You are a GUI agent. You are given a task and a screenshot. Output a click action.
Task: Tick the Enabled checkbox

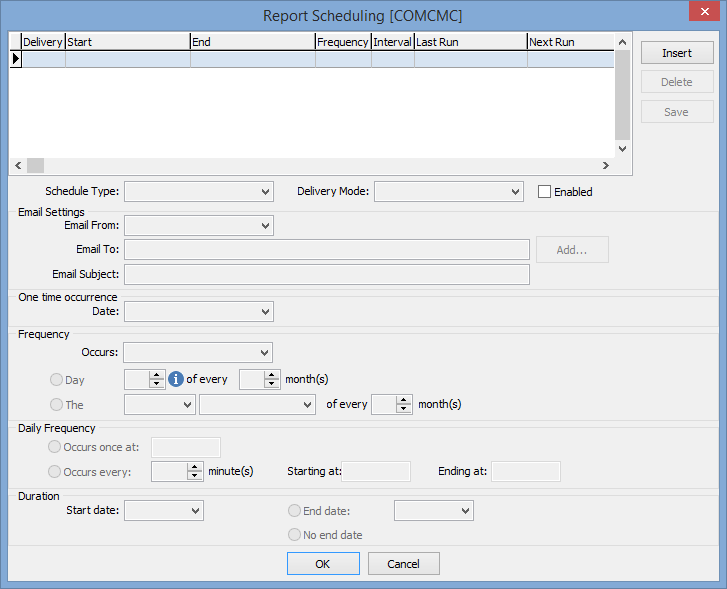click(544, 192)
